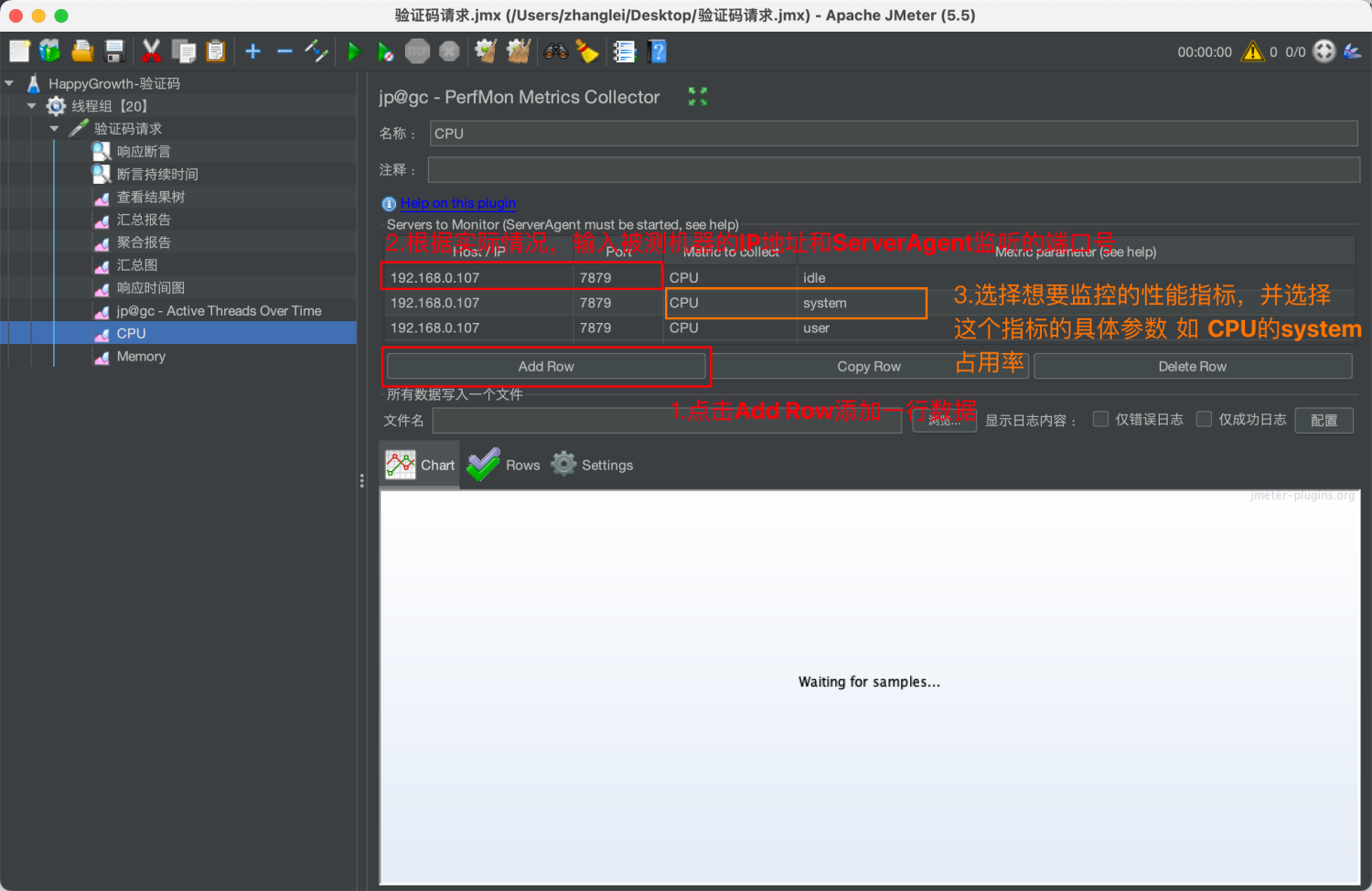1372x891 pixels.
Task: Click the Stop sign icon
Action: tap(418, 51)
